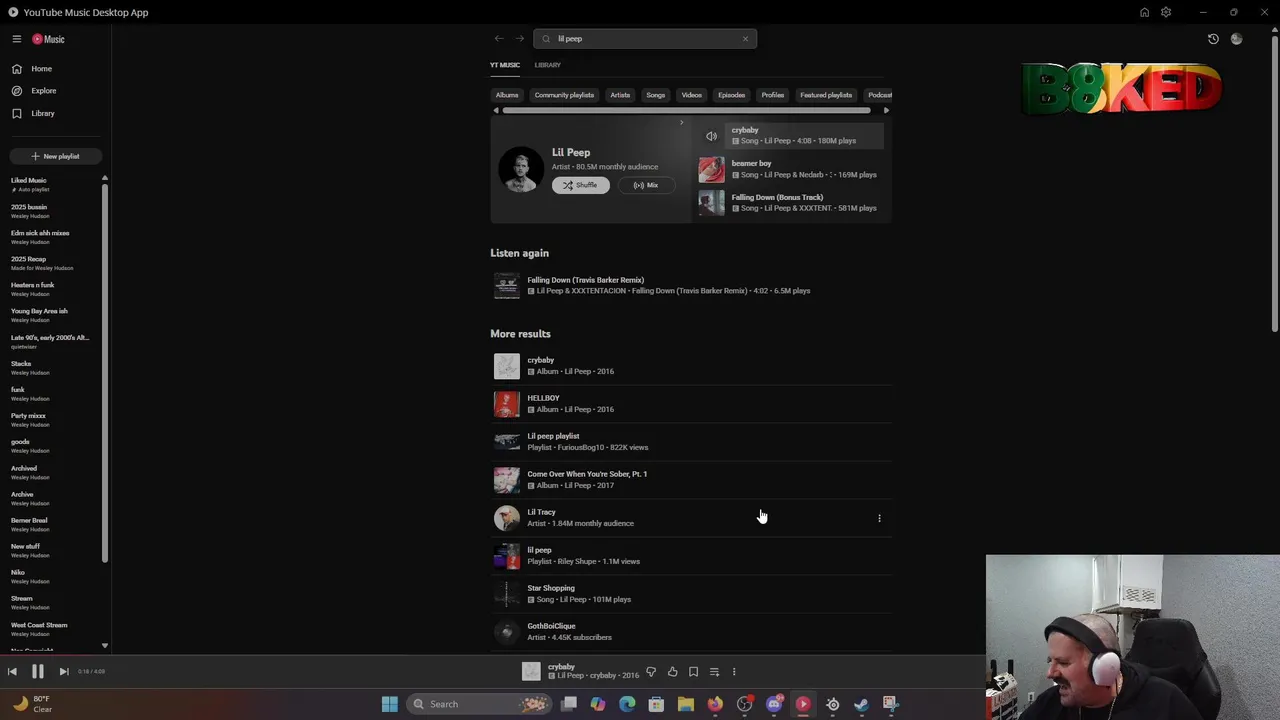Dislike the playing song crybaby
1280x720 pixels.
tap(651, 672)
